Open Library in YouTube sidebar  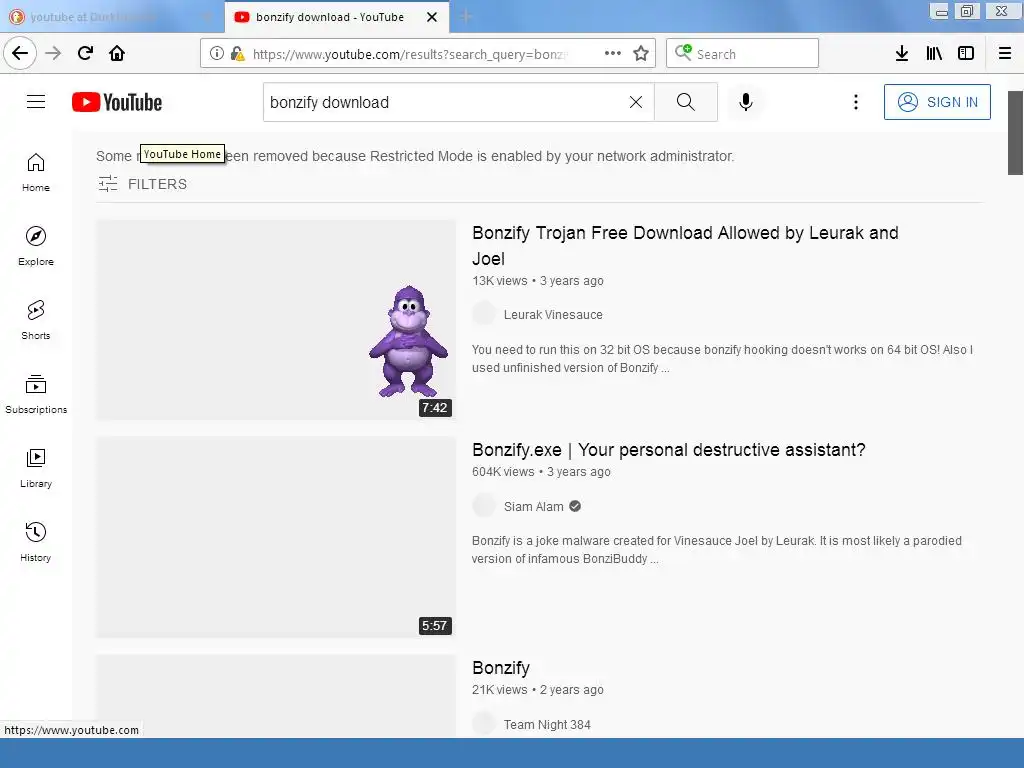click(36, 468)
